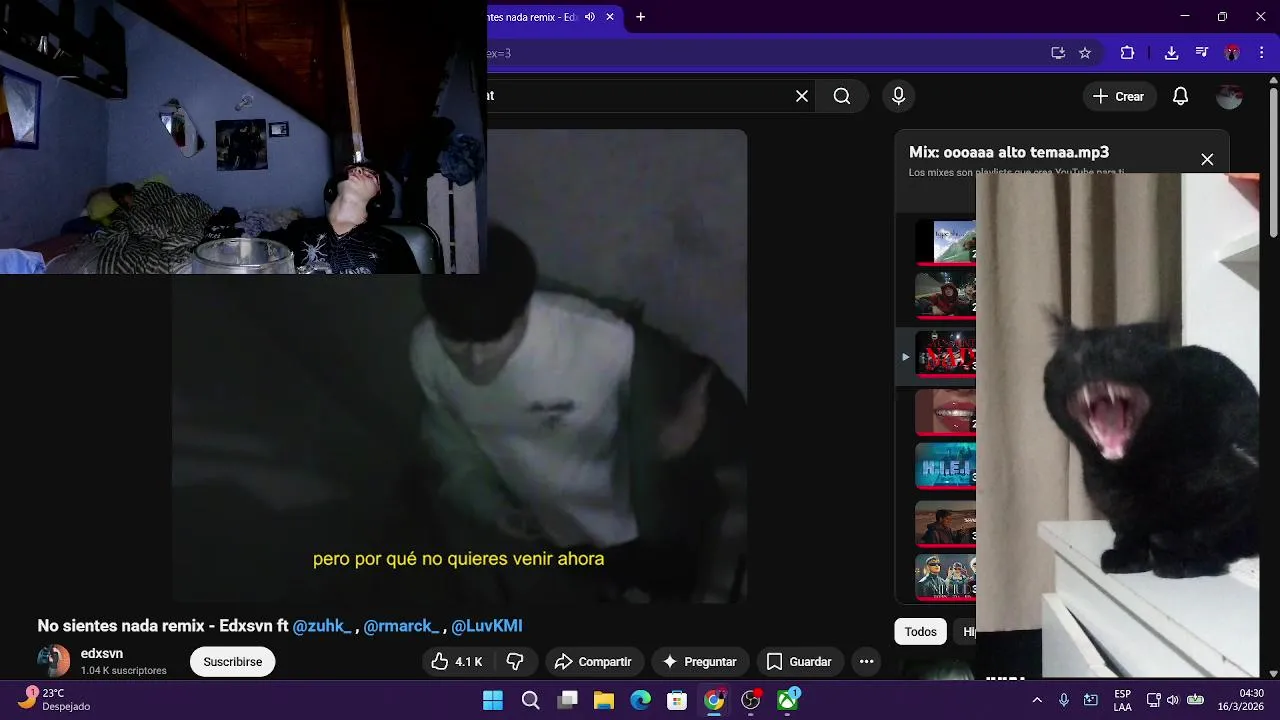Open Chrome profile avatar

pos(1232,53)
